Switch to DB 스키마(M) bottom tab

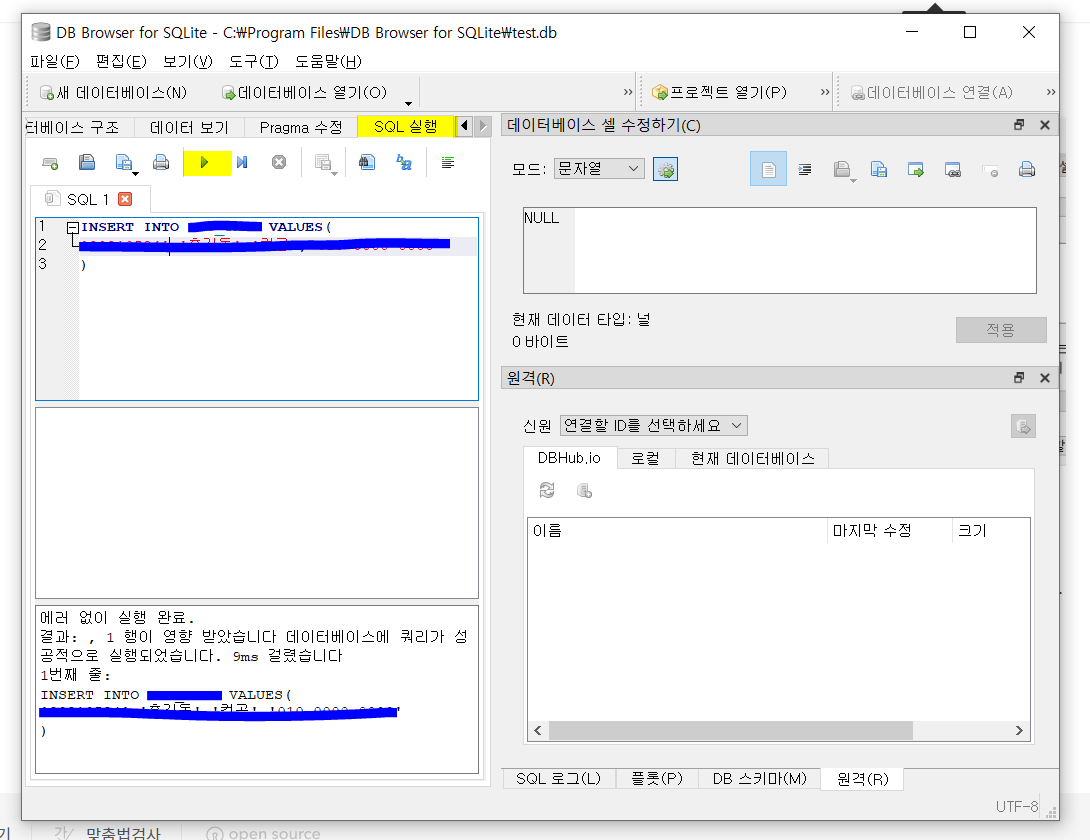pos(759,779)
